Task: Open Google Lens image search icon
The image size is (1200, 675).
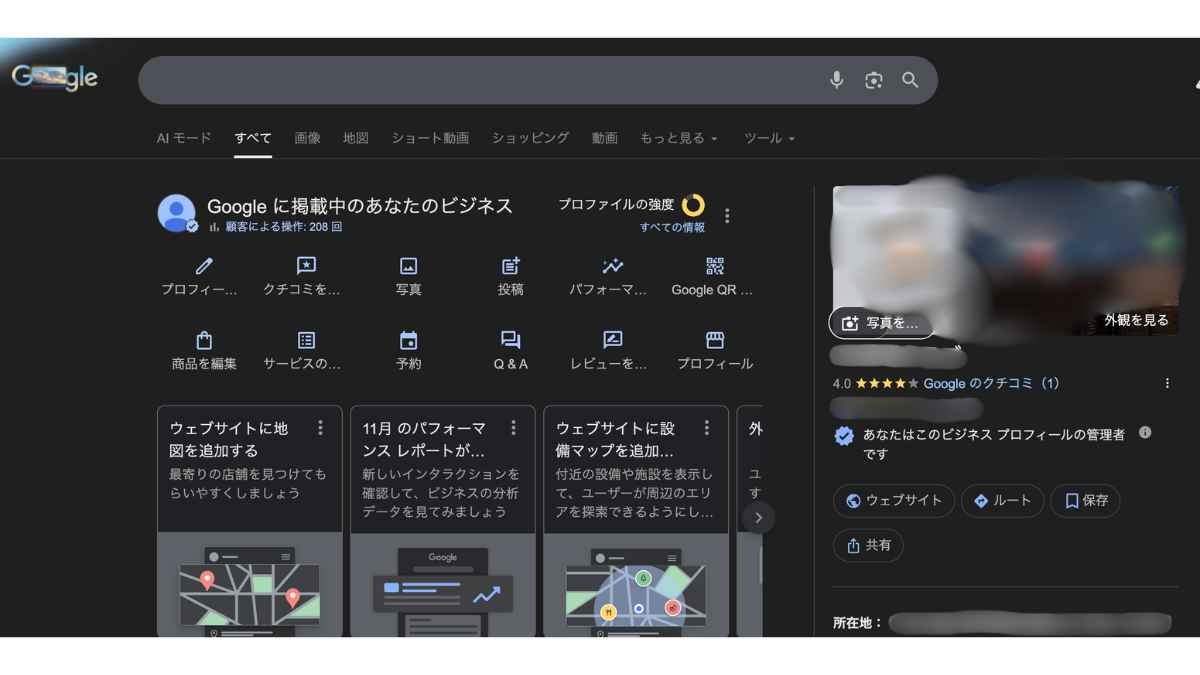Action: [x=874, y=80]
